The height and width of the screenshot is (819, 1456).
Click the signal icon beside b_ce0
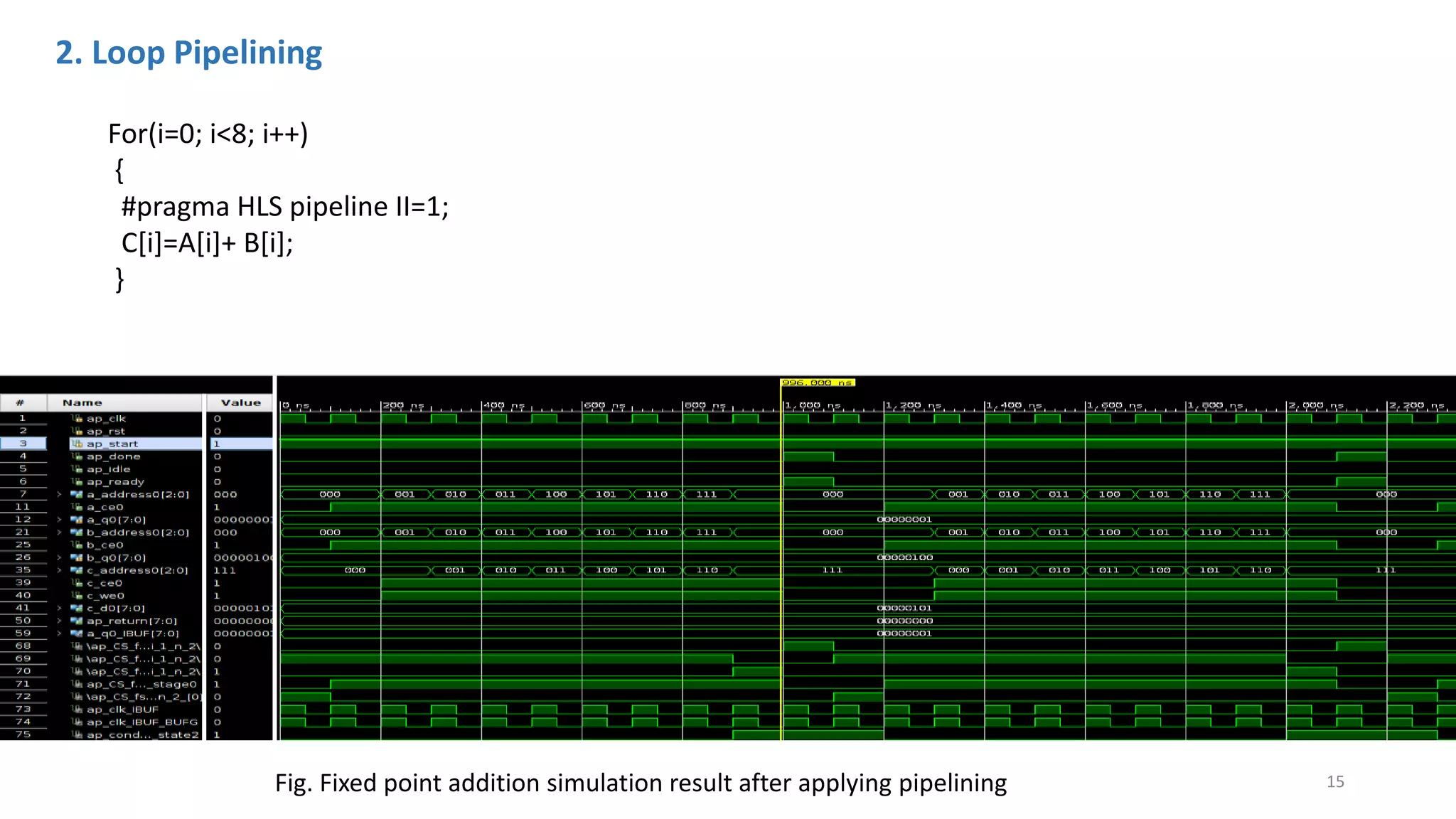[77, 545]
